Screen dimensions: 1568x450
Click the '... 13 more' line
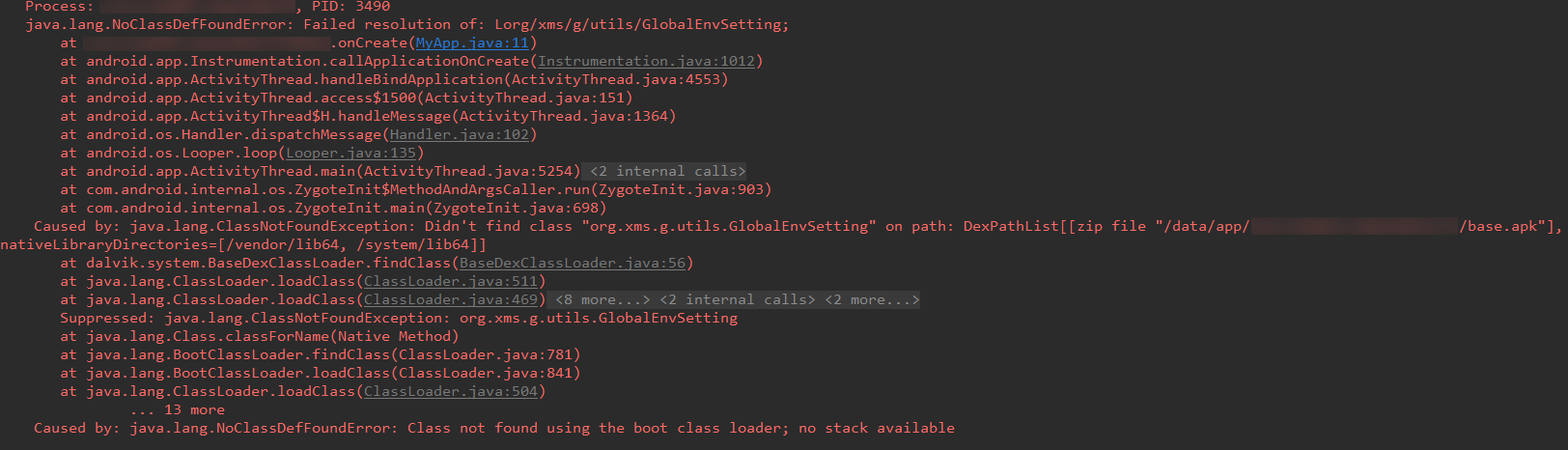pyautogui.click(x=178, y=409)
